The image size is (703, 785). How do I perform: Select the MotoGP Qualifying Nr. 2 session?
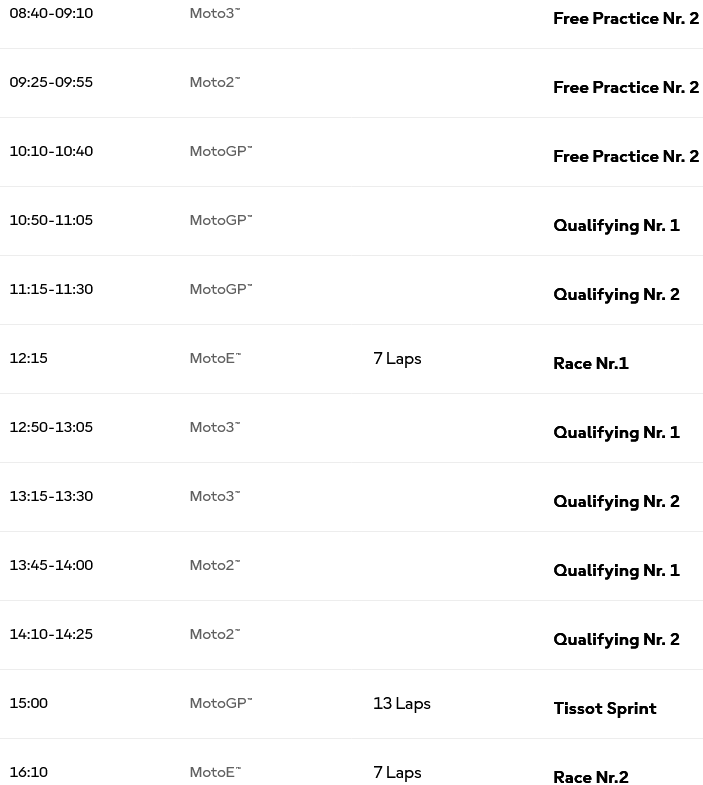point(616,295)
